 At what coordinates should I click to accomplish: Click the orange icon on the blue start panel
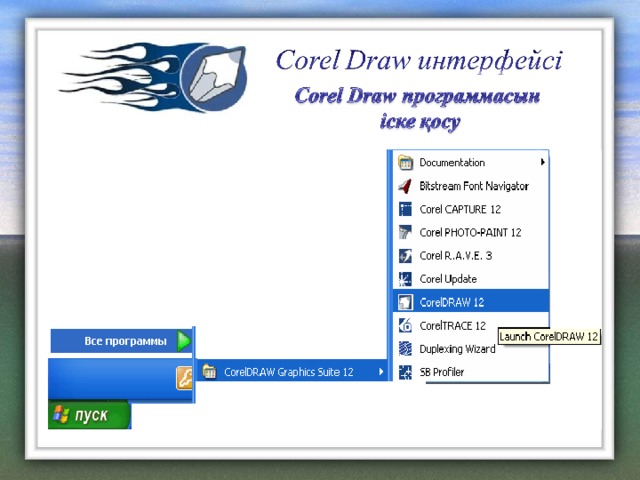tap(184, 378)
